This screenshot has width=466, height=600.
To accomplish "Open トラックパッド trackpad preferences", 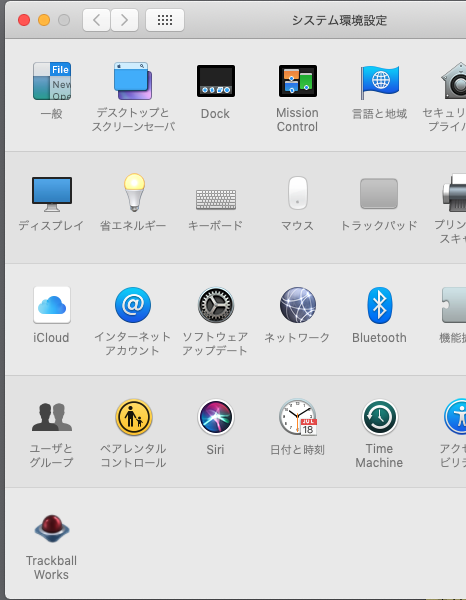I will (379, 193).
